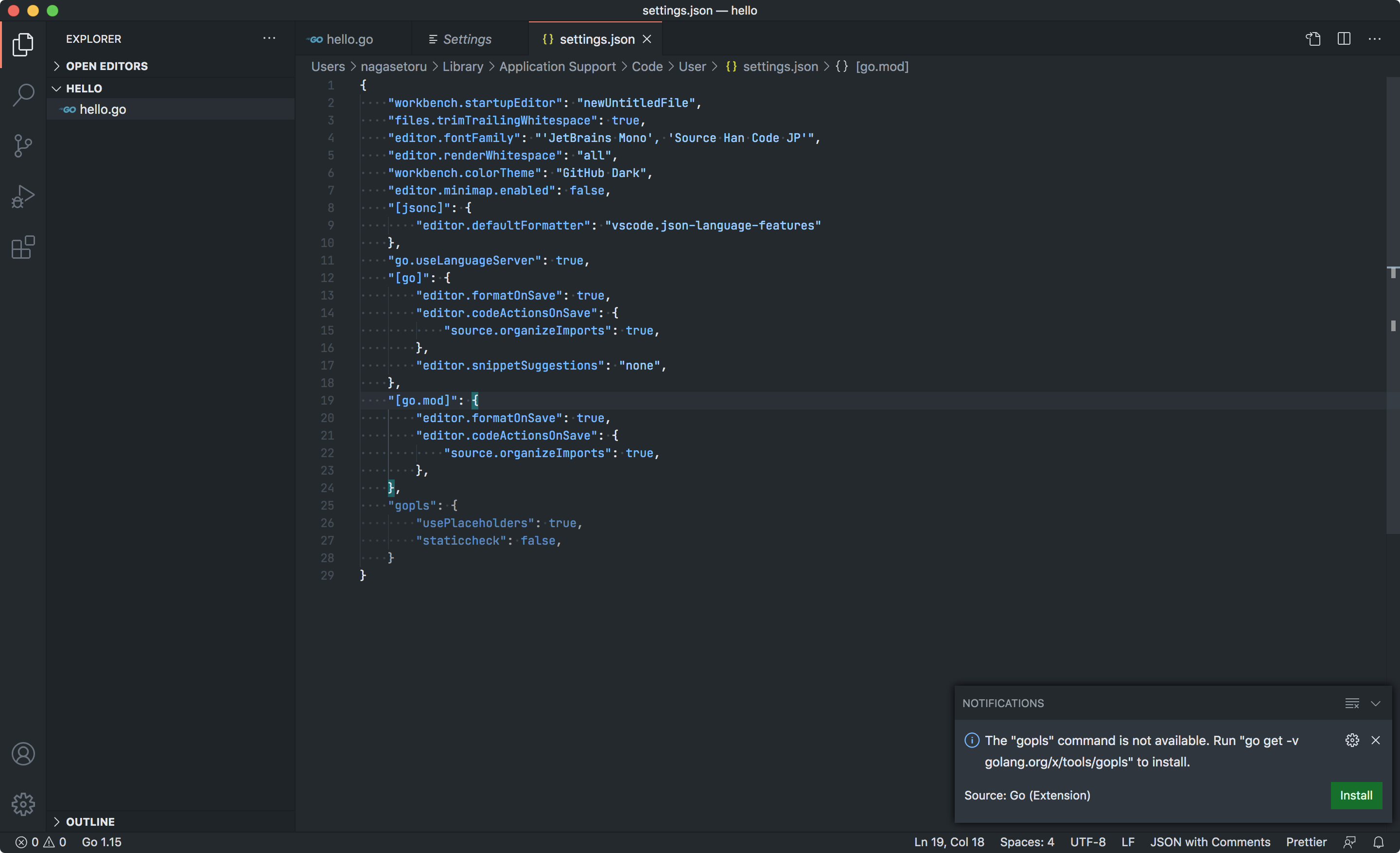Screen dimensions: 1400x853
Task: Click the Accounts icon in activity bar
Action: (23, 754)
